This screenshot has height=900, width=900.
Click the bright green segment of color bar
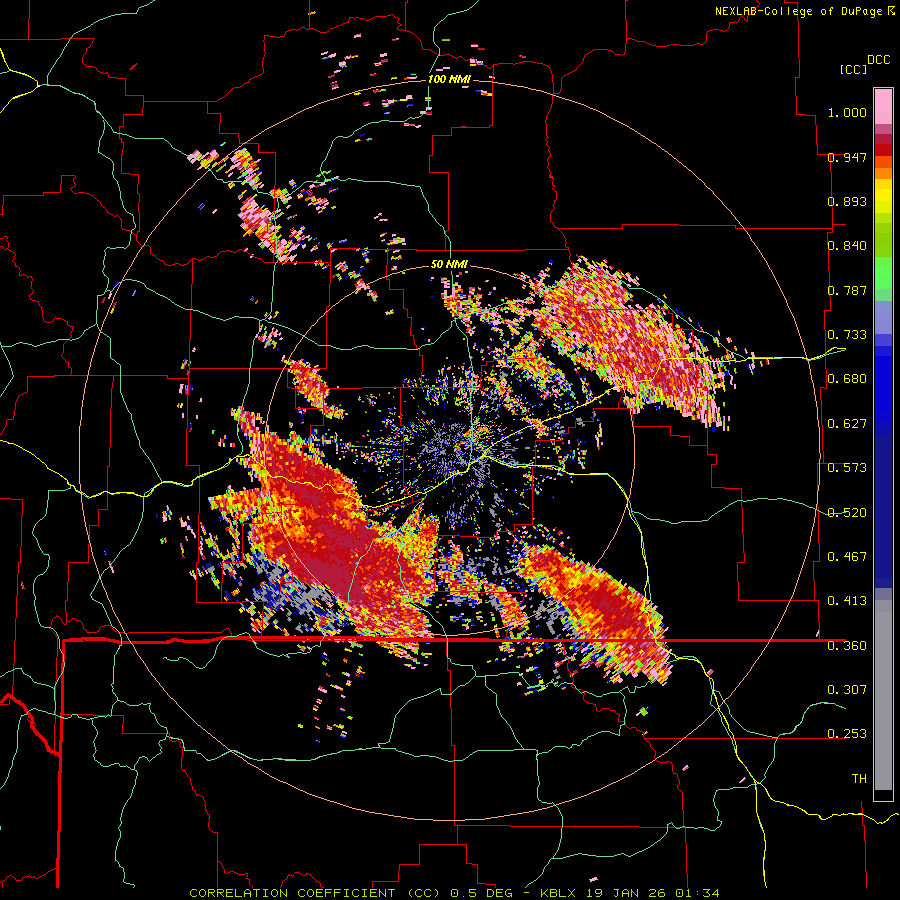[883, 273]
